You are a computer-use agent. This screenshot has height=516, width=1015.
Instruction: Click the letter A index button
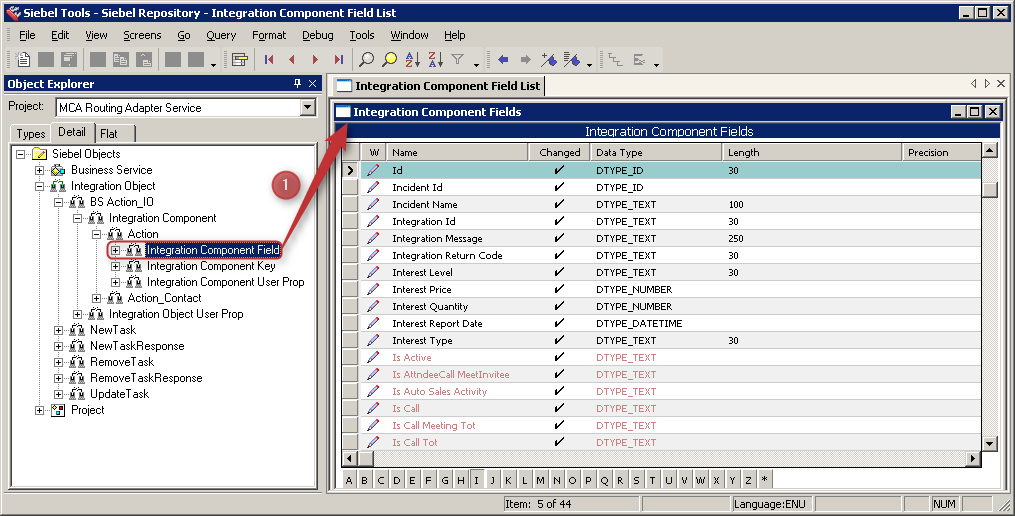(x=349, y=480)
